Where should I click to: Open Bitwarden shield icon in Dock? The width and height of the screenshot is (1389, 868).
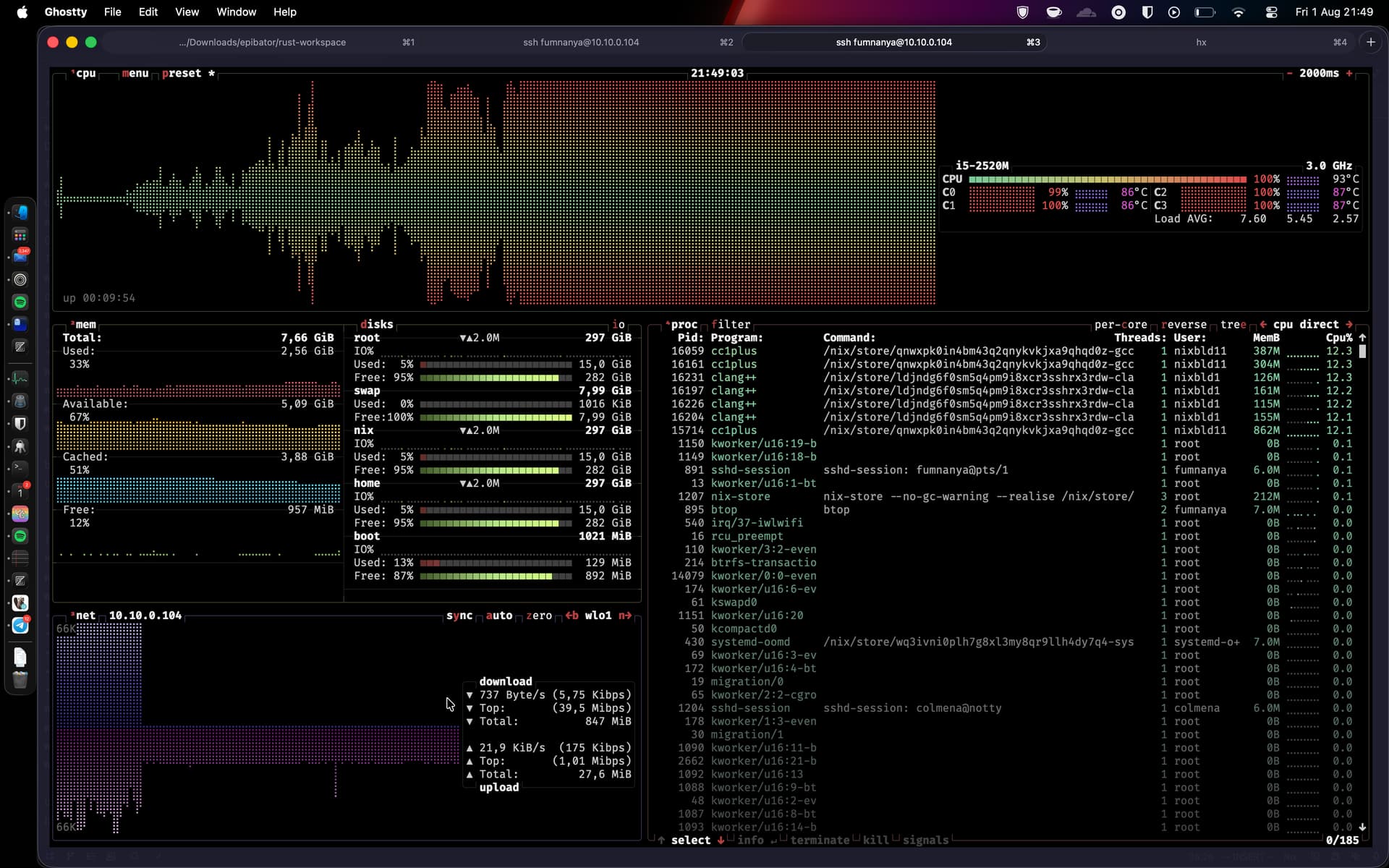[x=20, y=423]
